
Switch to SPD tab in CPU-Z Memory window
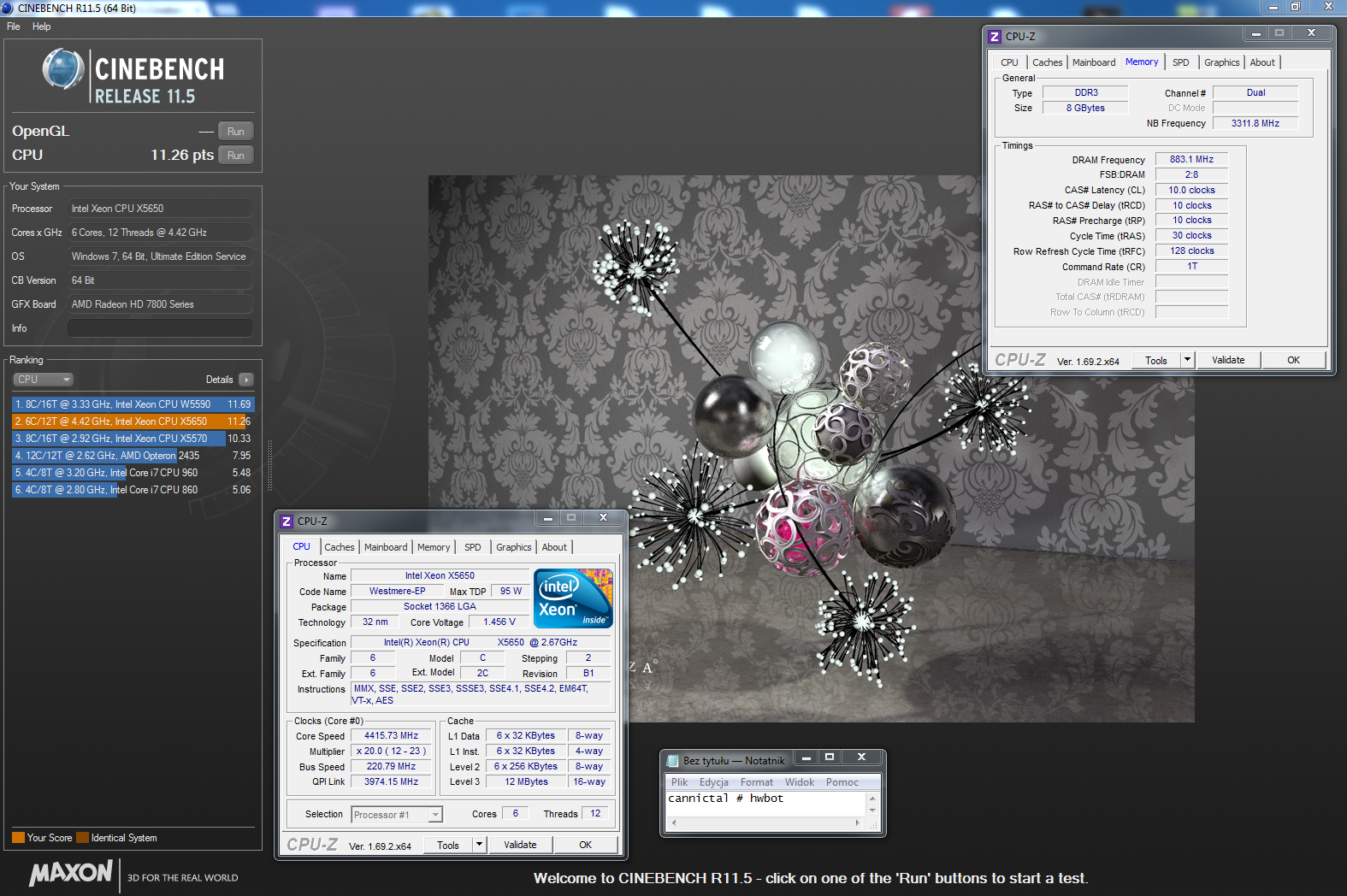[1180, 62]
